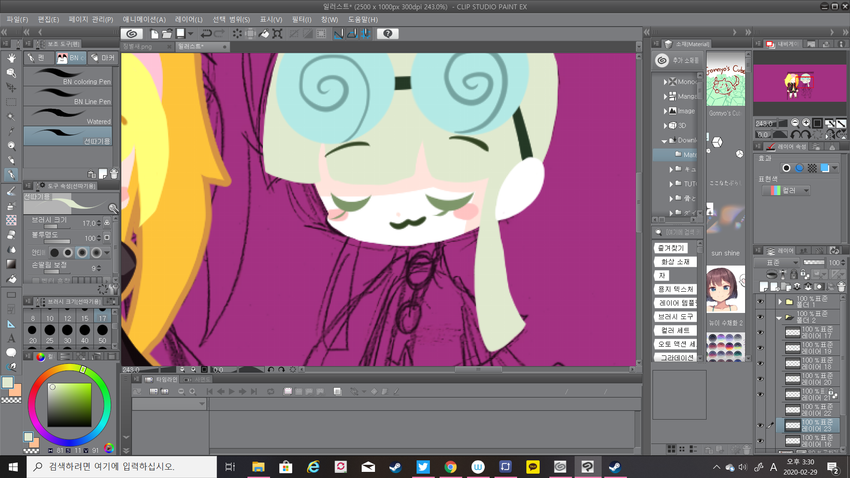Toggle visibility of 레이어 21
This screenshot has height=478, width=850.
760,394
